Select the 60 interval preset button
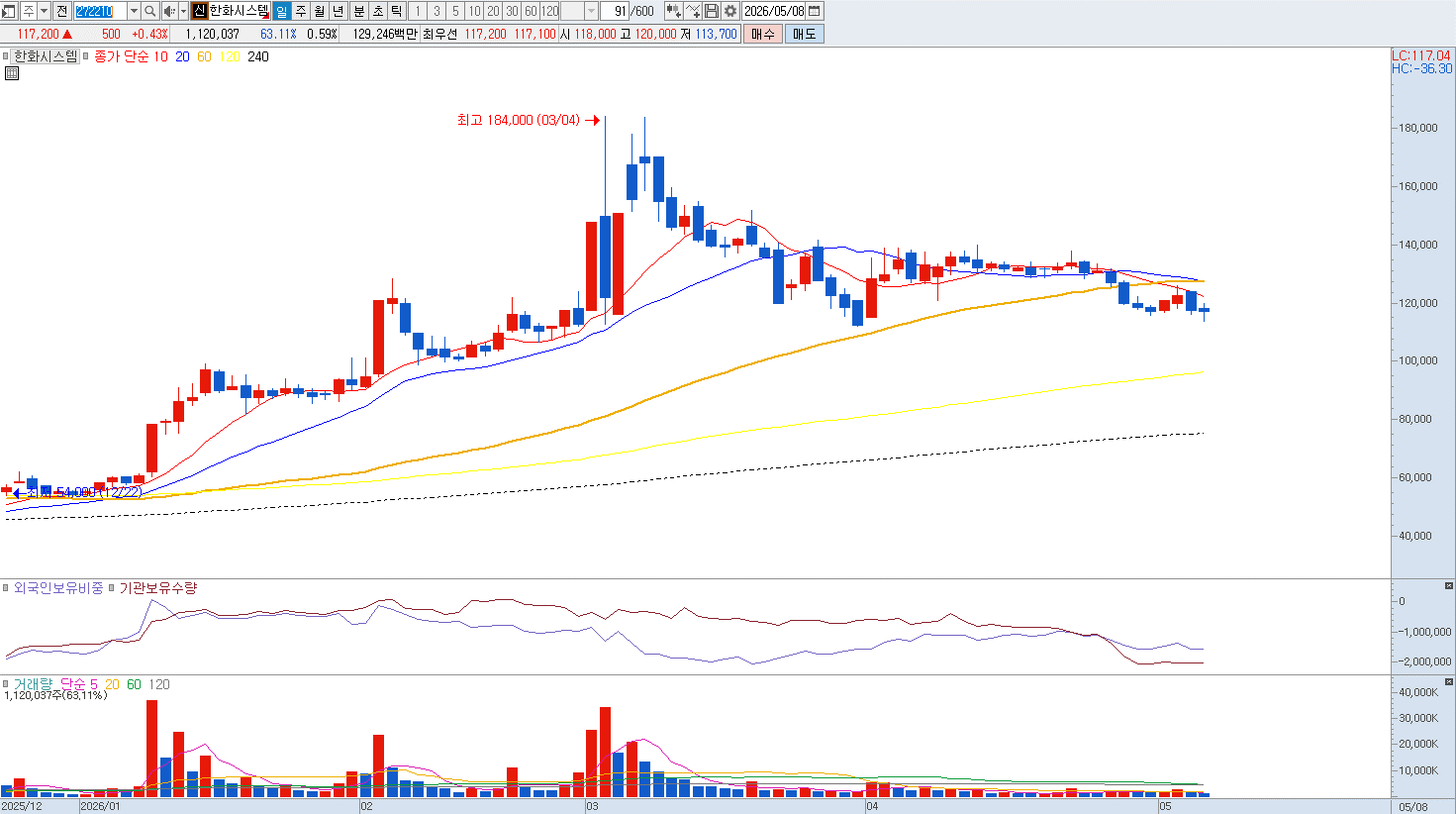The image size is (1456, 814). click(531, 11)
